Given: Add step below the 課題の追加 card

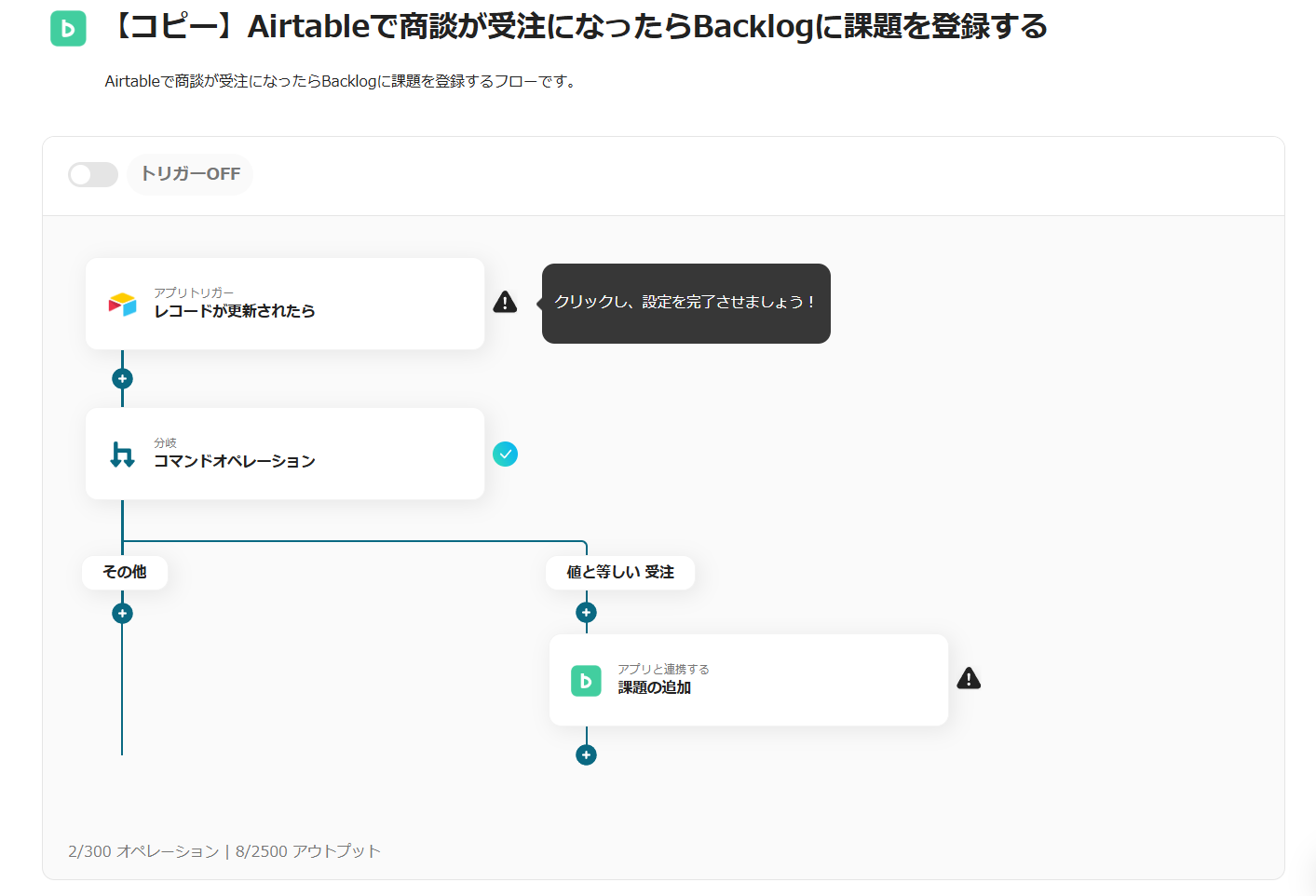Looking at the screenshot, I should click(586, 755).
